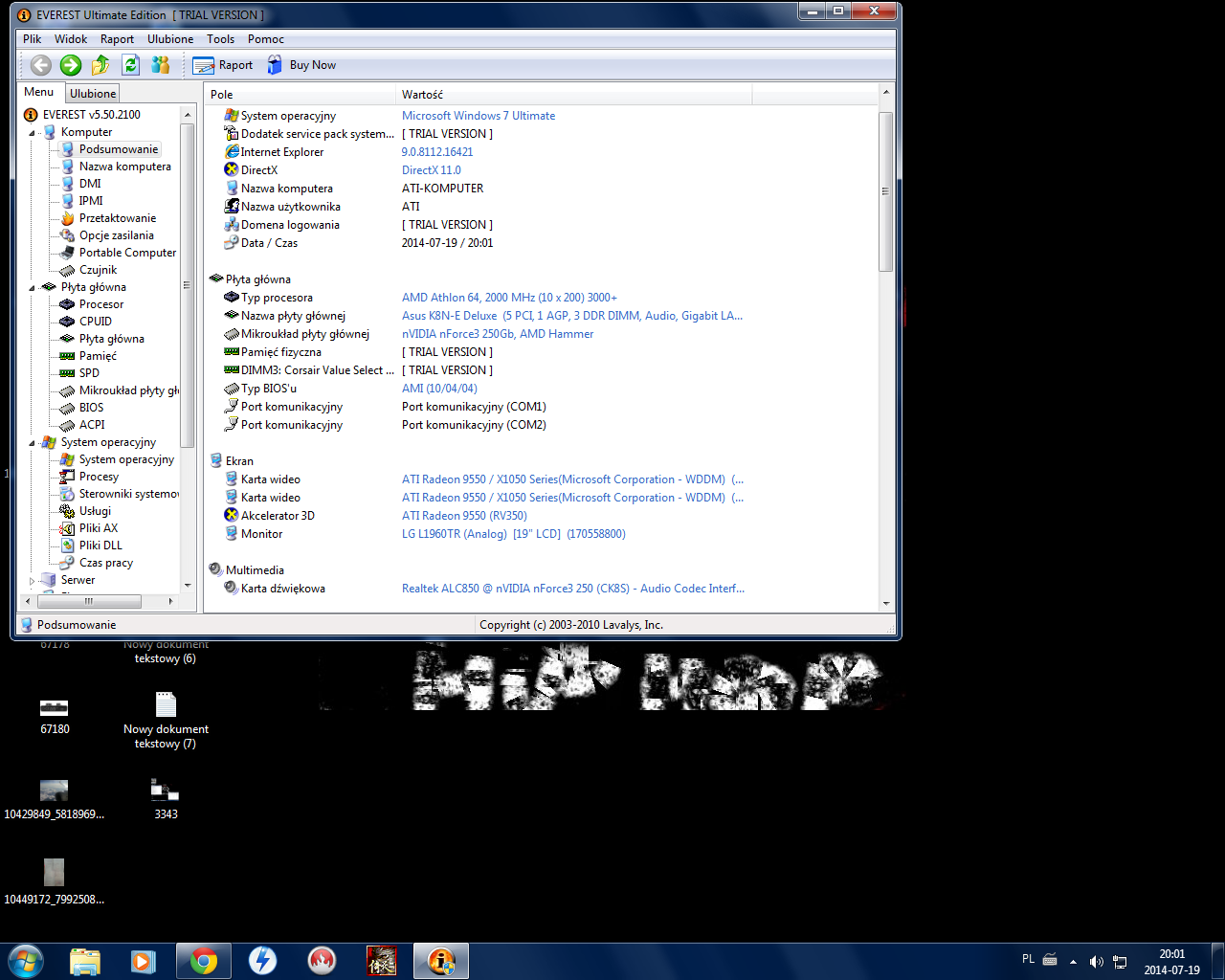Open Opcje zasilania in the tree

(x=116, y=235)
